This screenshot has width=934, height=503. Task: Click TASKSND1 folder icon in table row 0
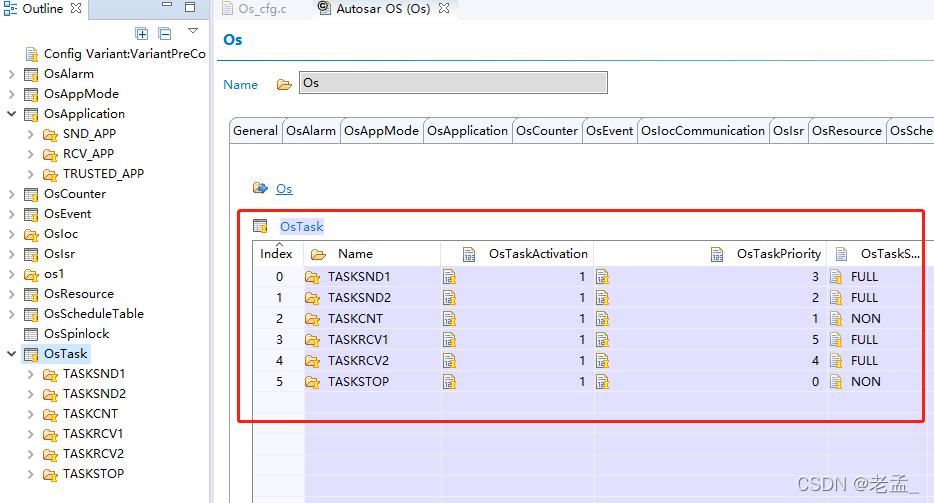(312, 277)
